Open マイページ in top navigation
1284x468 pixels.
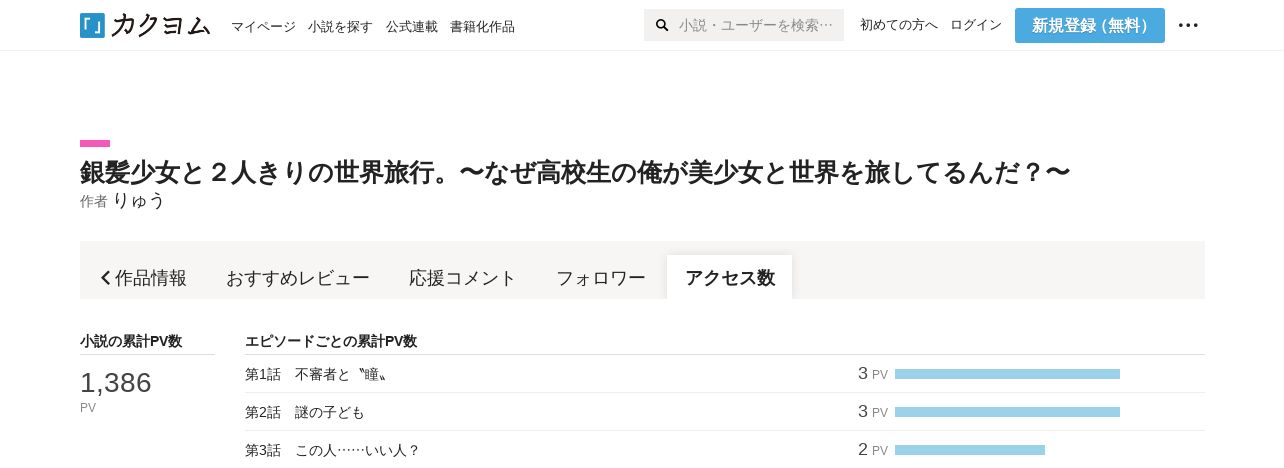263,27
